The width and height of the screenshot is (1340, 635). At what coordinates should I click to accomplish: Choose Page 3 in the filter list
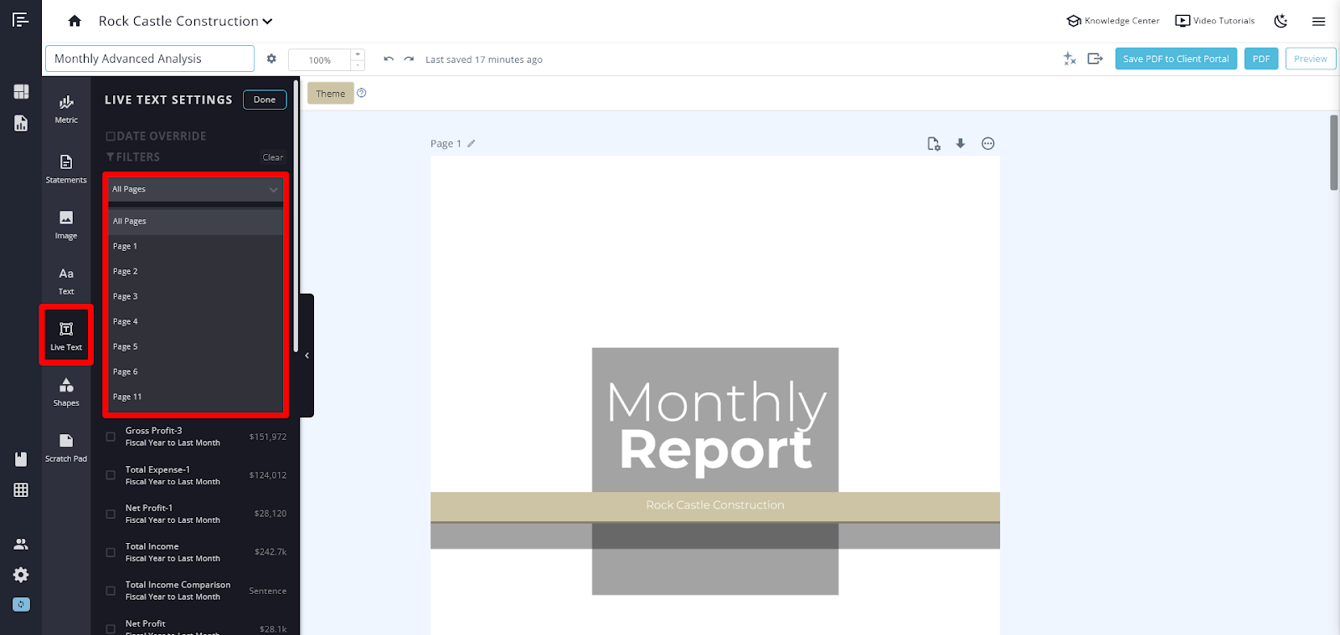click(x=195, y=296)
